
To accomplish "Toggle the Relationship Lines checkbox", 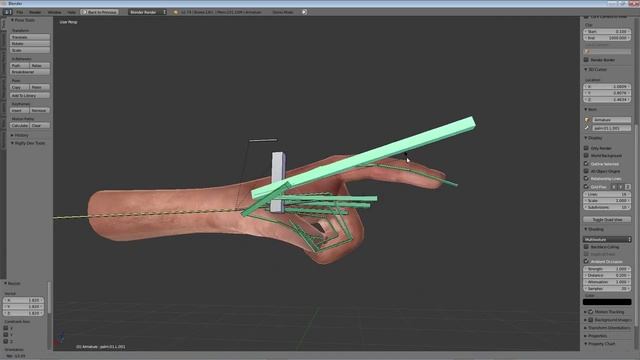I will point(586,178).
